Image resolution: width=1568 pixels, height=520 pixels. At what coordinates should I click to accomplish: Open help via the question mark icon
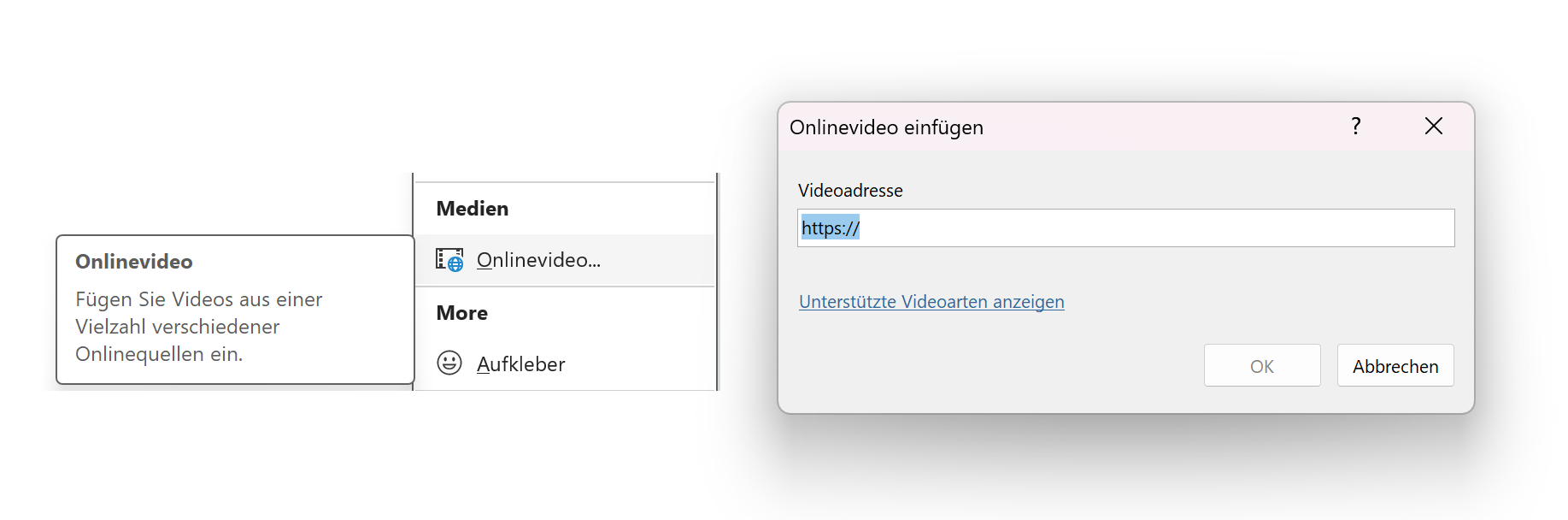(x=1356, y=127)
